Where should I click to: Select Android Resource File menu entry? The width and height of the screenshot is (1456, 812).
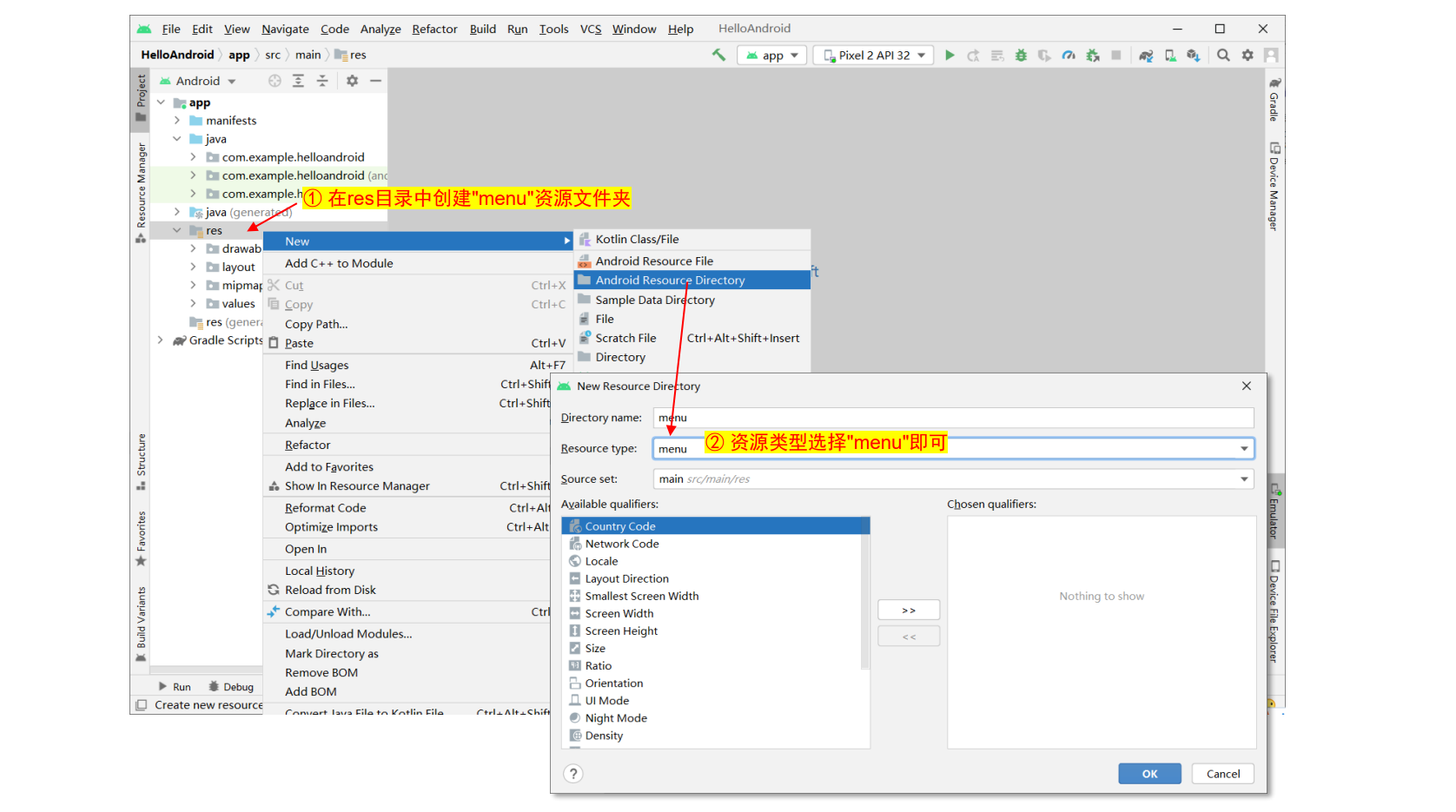click(x=692, y=261)
